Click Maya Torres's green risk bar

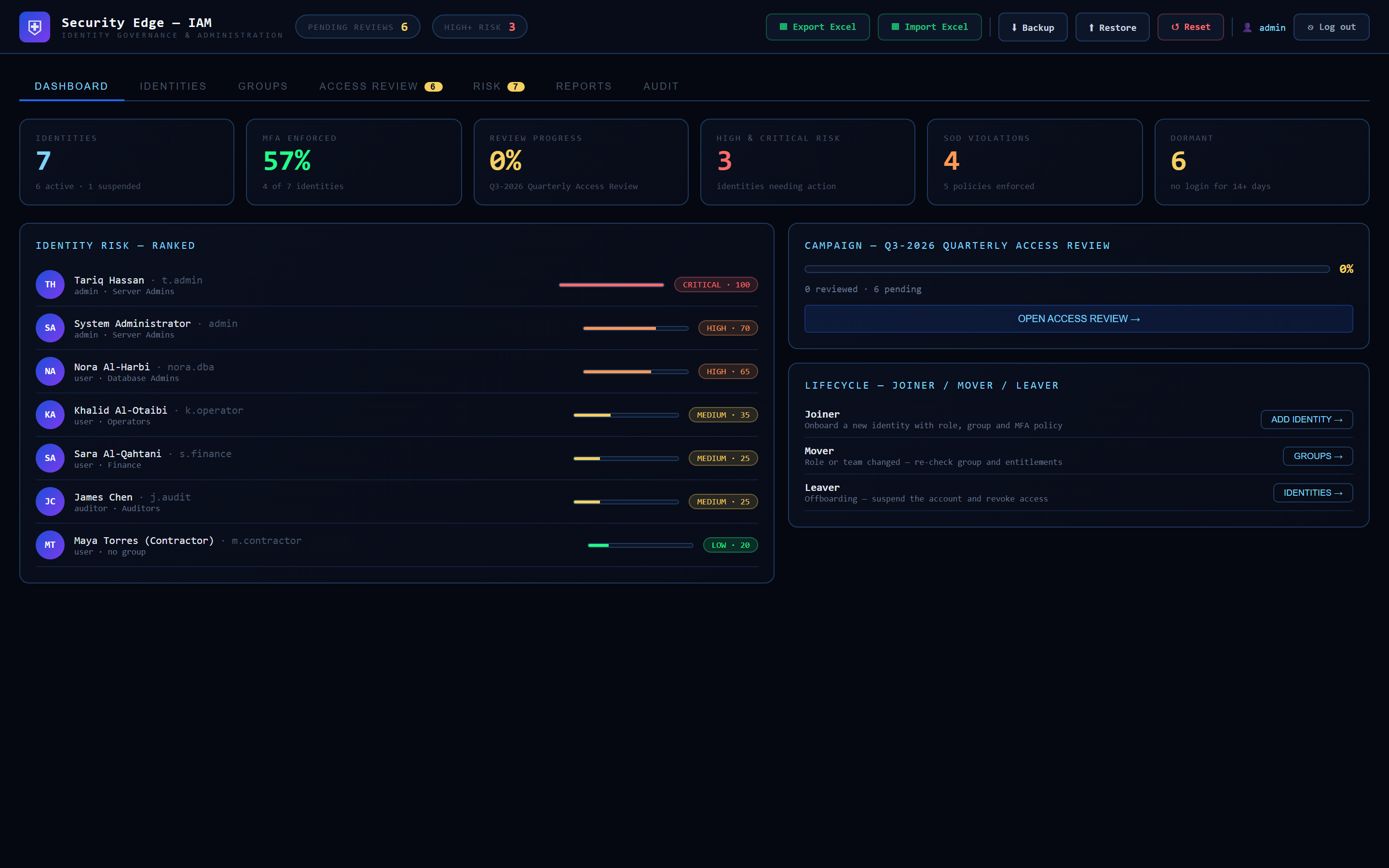pyautogui.click(x=640, y=545)
